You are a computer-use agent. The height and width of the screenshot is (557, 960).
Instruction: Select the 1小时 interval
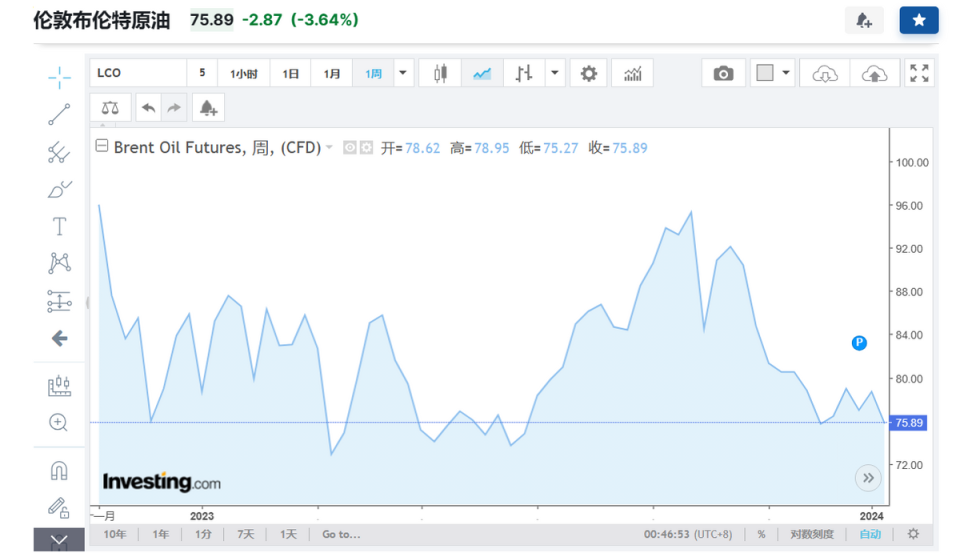point(244,73)
